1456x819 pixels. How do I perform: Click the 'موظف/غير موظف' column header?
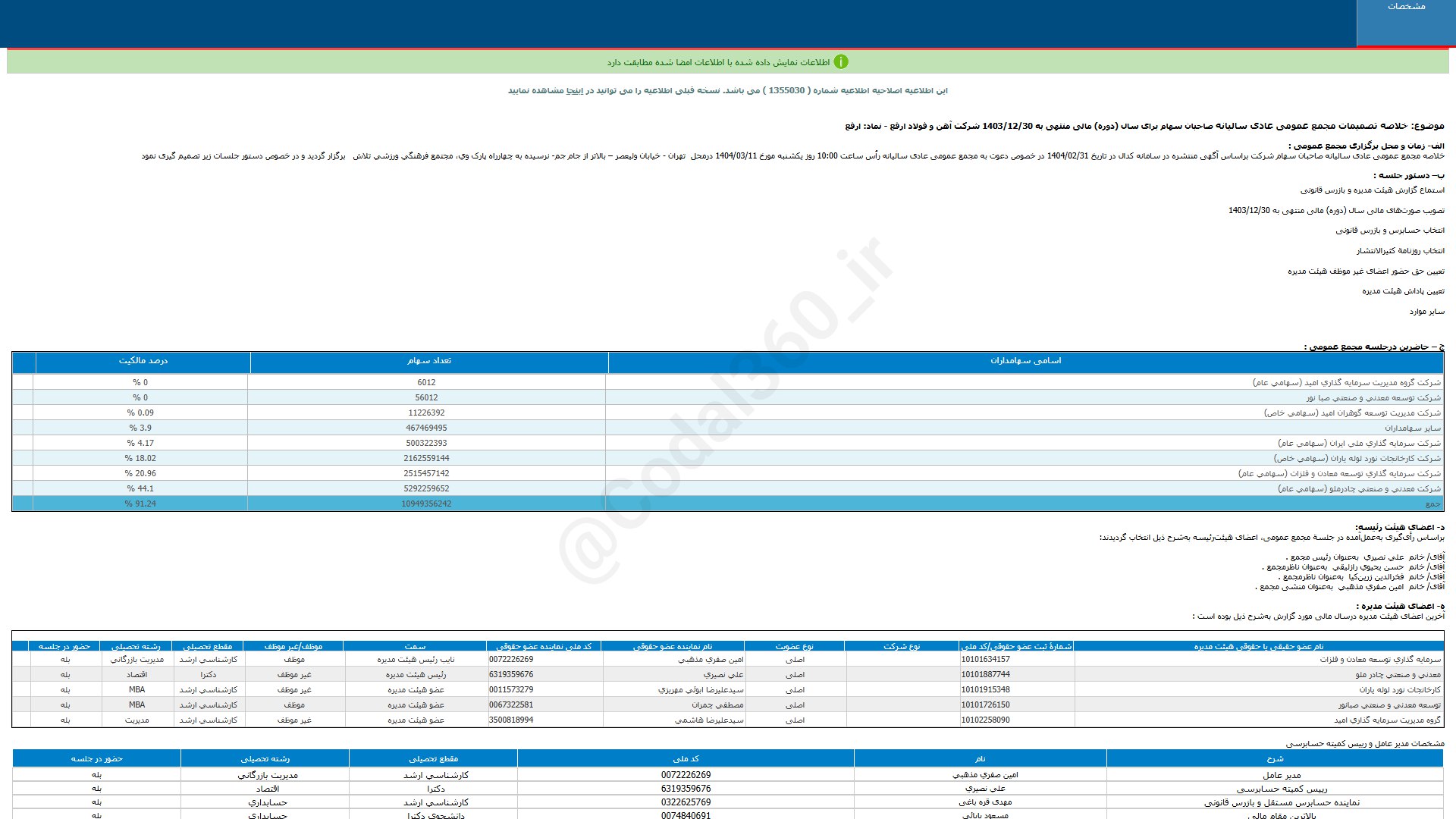(x=293, y=647)
